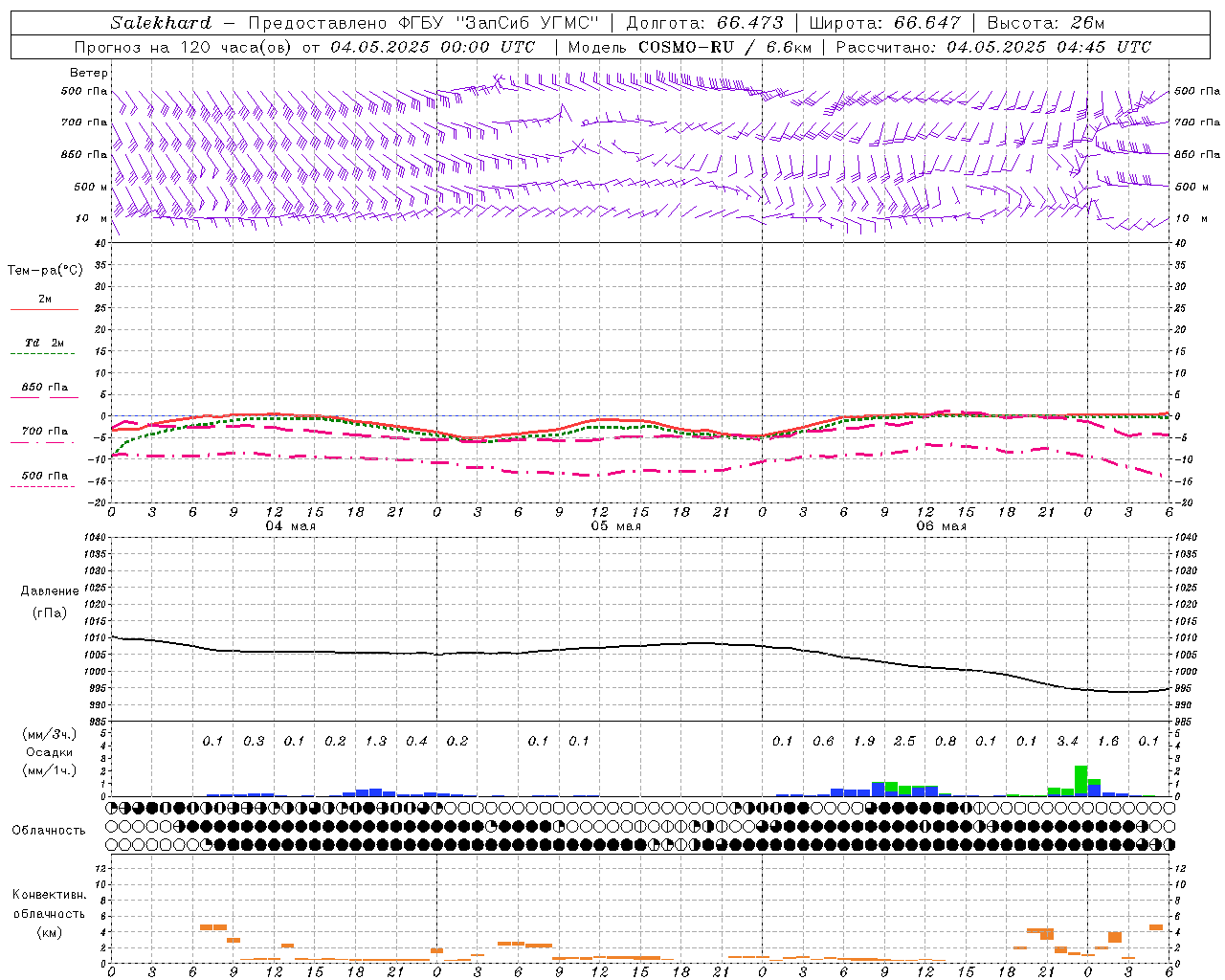
Task: Click the '(гПа)' pressure unit label
Action: pos(50,612)
